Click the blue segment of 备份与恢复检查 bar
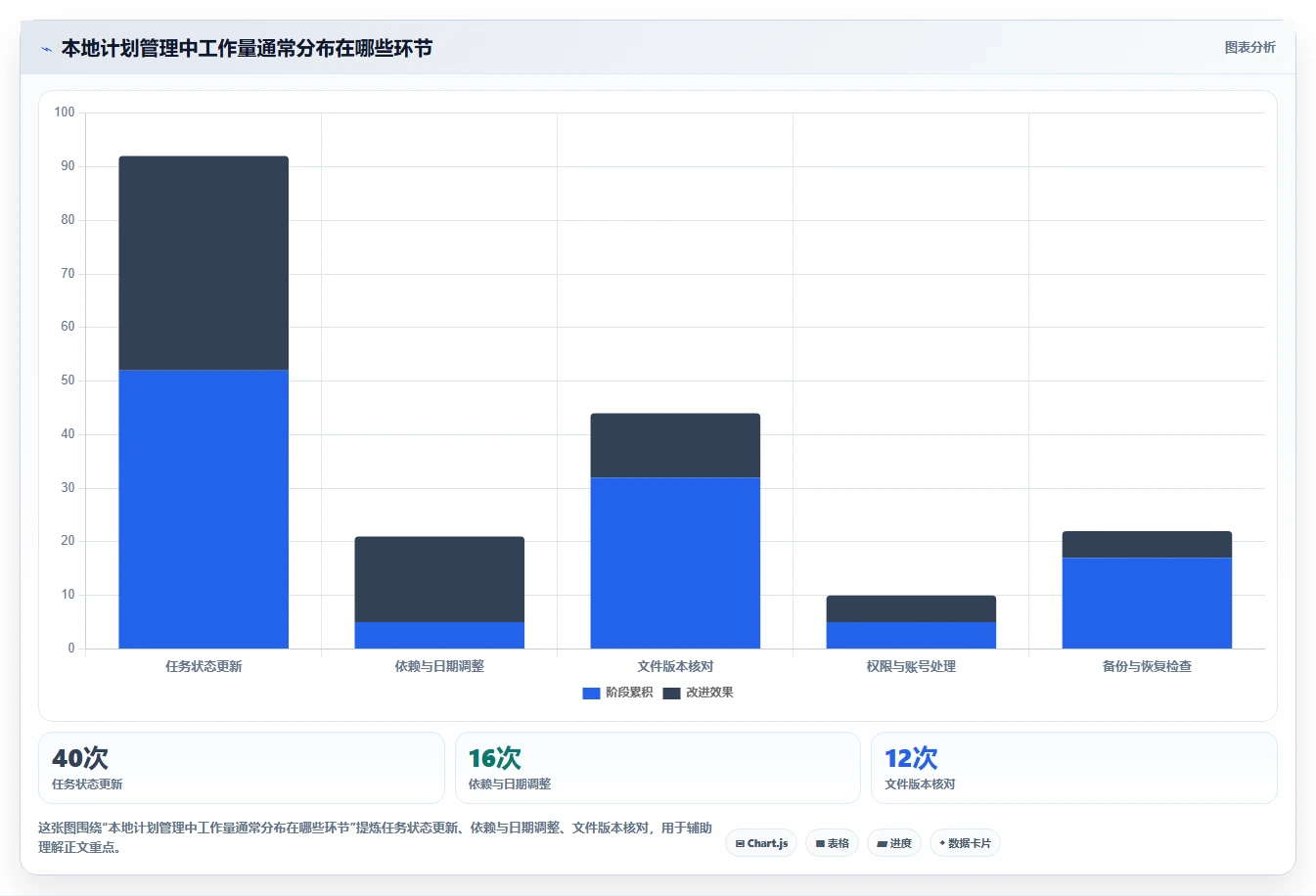Viewport: 1316px width, 896px height. click(1147, 603)
